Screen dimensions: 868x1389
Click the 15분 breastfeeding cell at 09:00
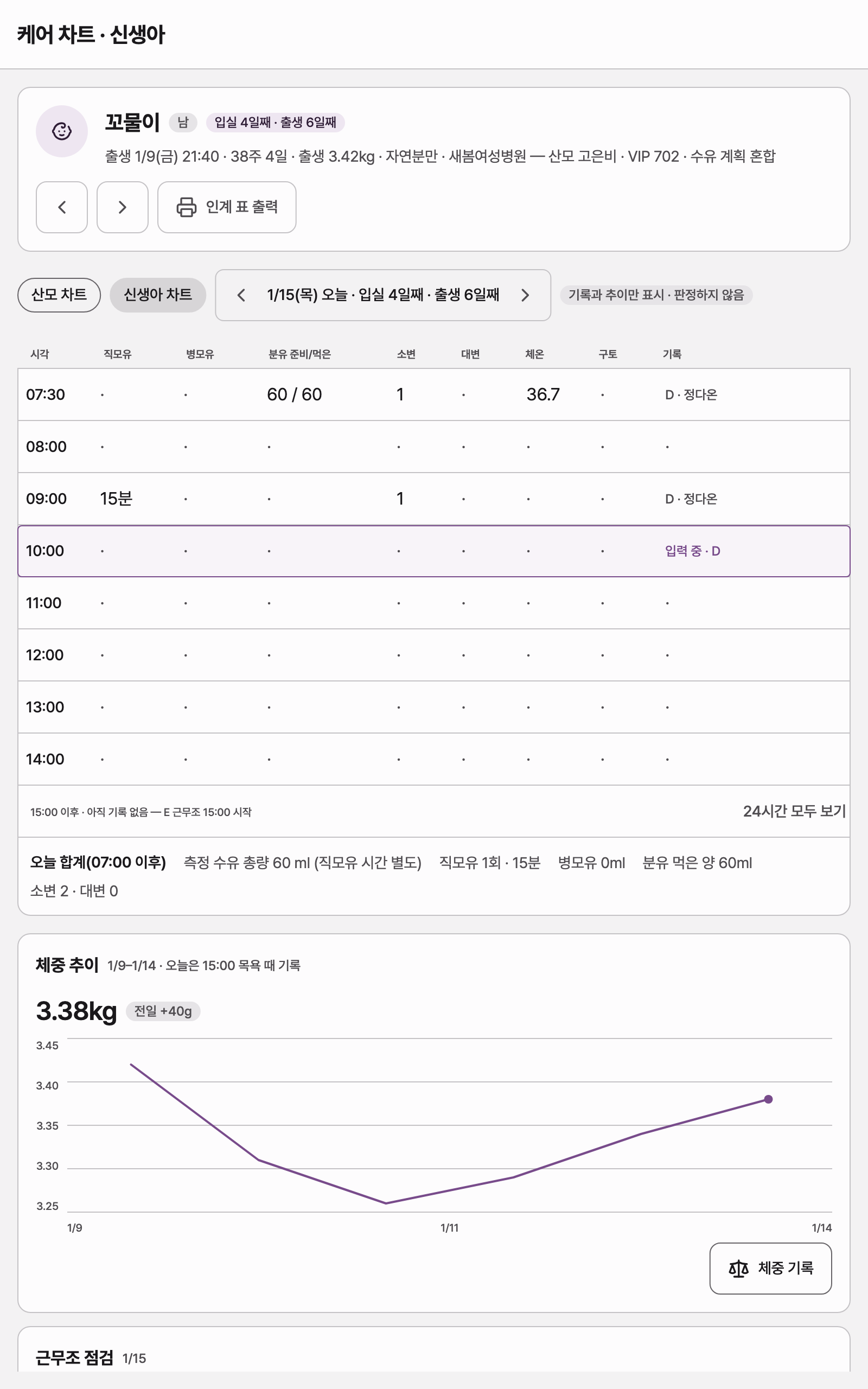click(x=116, y=498)
